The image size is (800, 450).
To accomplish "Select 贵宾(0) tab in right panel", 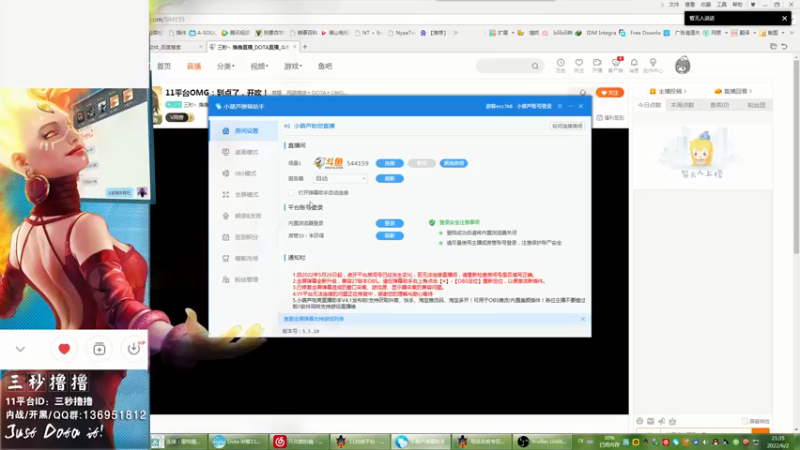I will coord(719,105).
